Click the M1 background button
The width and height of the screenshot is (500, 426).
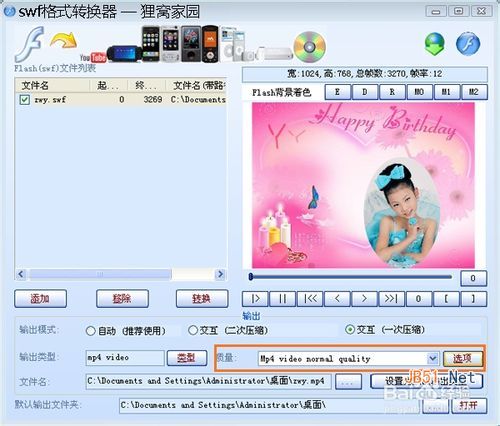(x=446, y=92)
